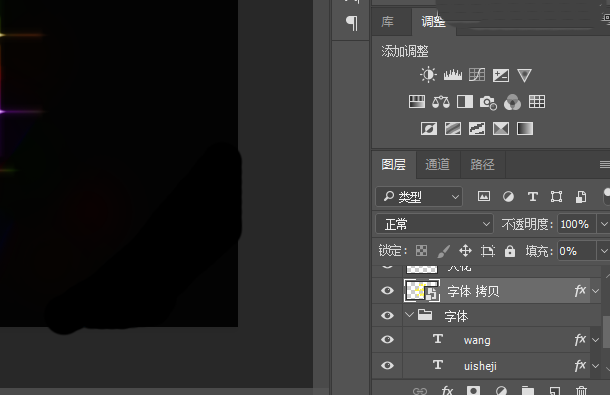Open the 正常 blend mode dropdown

click(x=435, y=224)
